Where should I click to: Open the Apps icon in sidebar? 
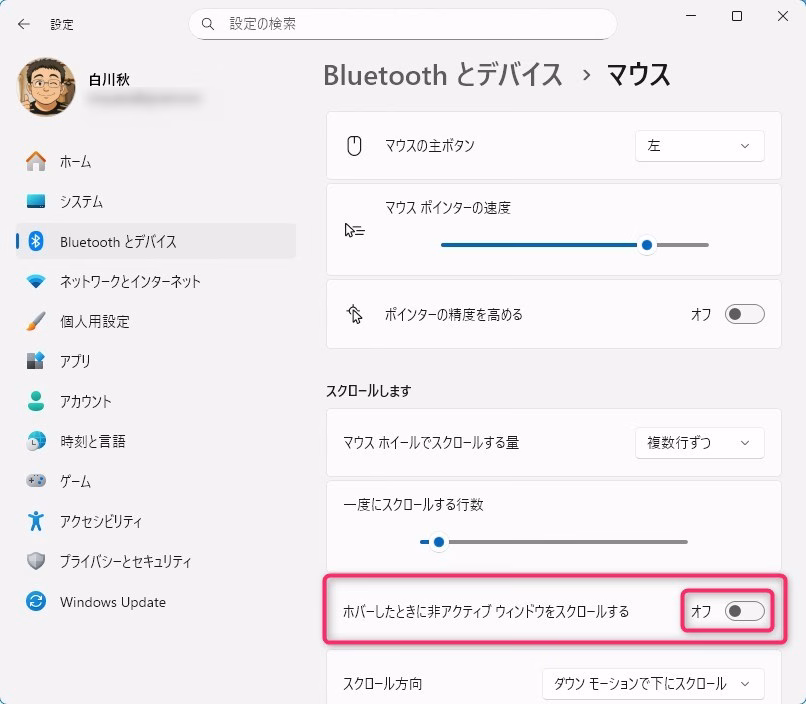(x=36, y=361)
